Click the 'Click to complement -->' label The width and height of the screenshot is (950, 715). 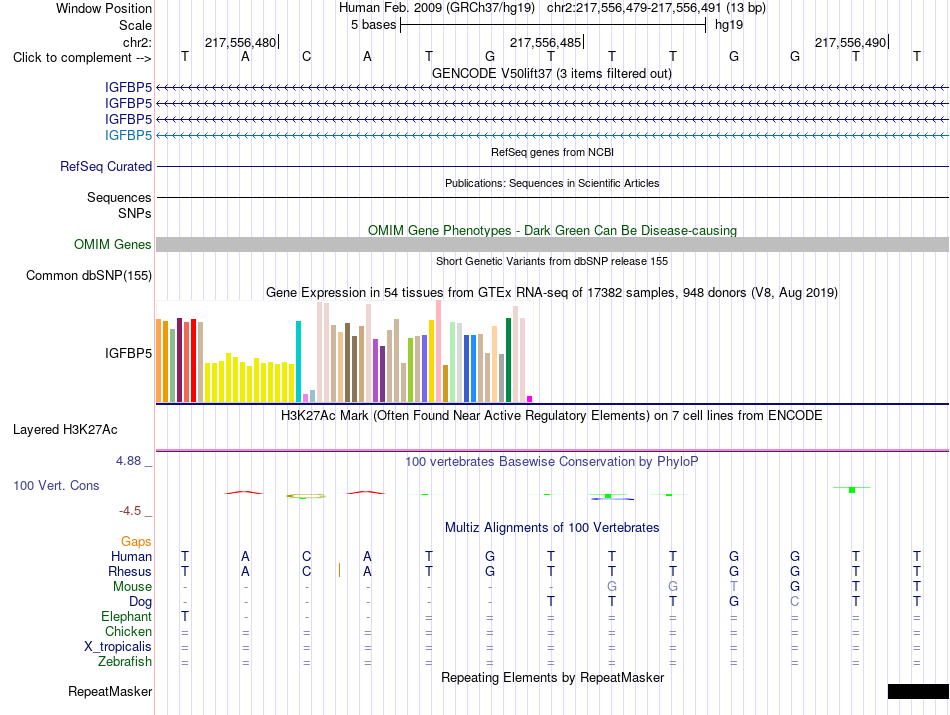tap(82, 58)
